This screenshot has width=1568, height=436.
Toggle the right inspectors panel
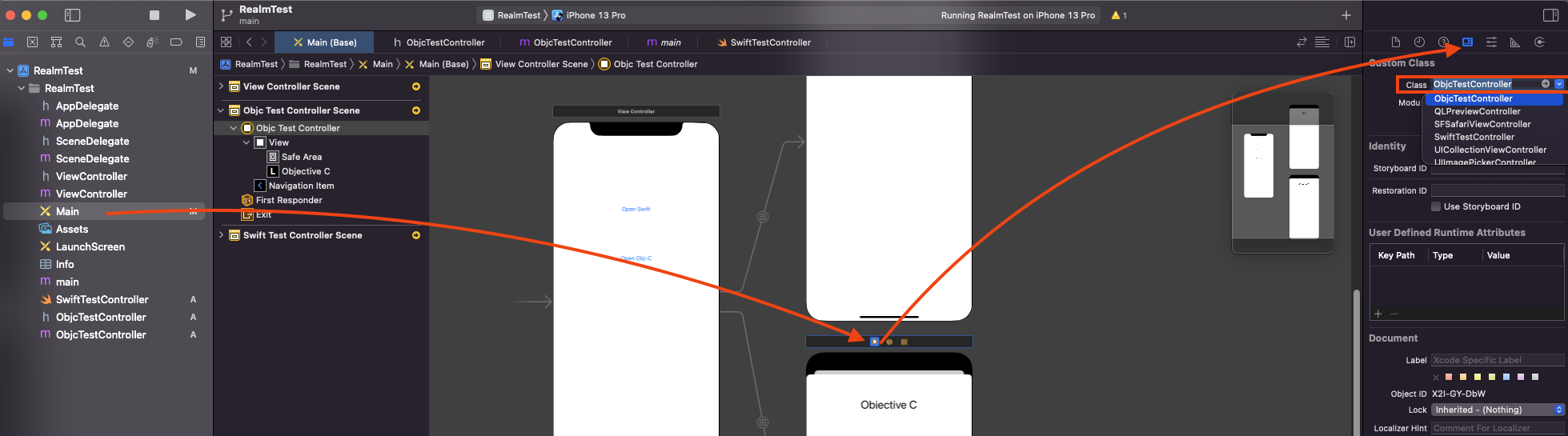[x=1550, y=15]
